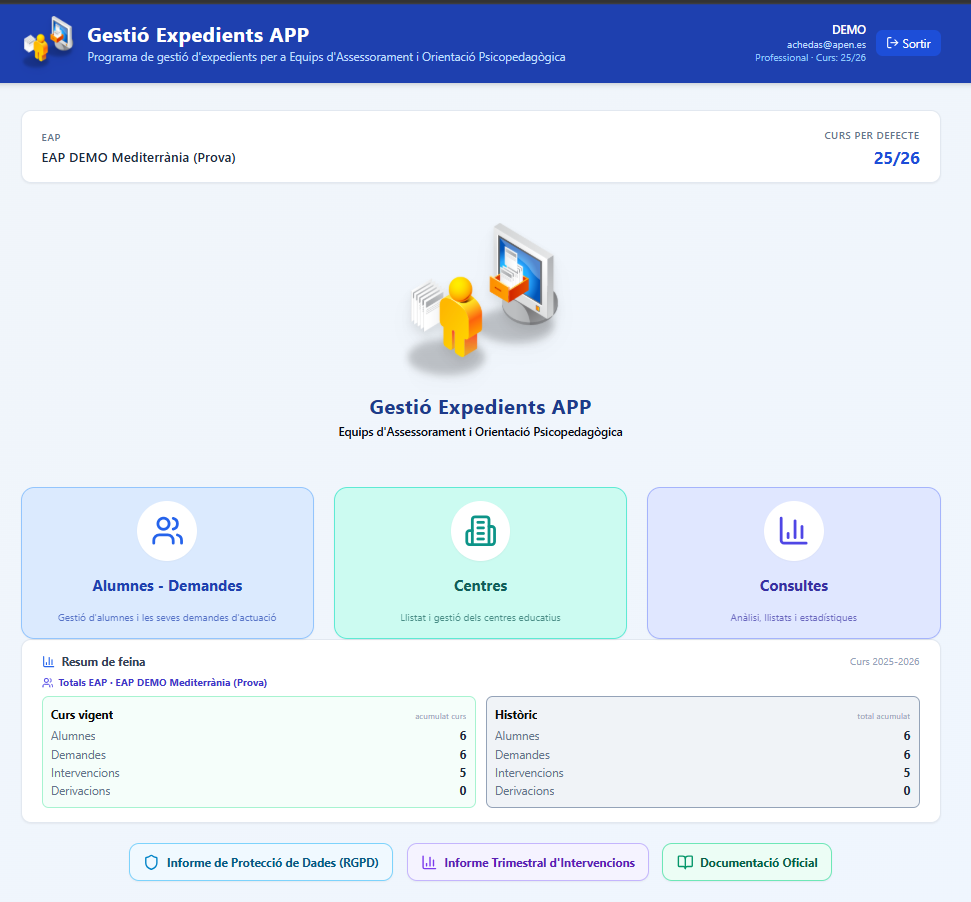Click 'Llistat i gestió dels centres educatius'
The height and width of the screenshot is (902, 971).
click(481, 617)
